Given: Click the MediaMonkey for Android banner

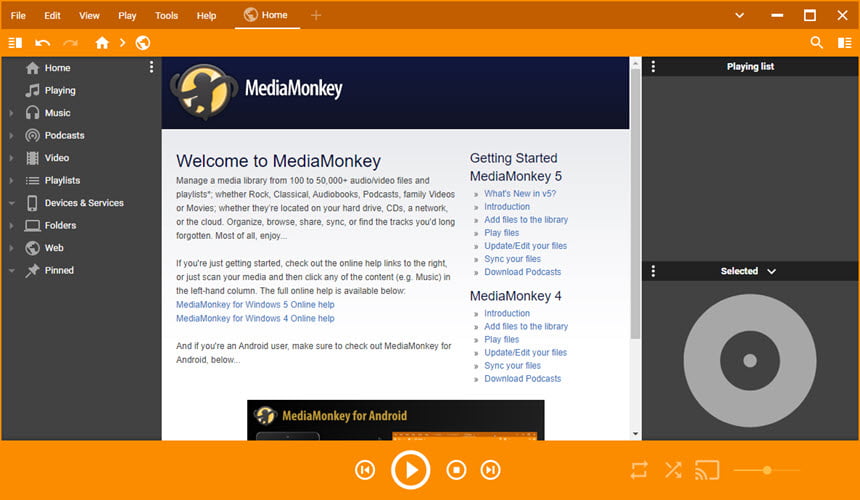Looking at the screenshot, I should pyautogui.click(x=395, y=420).
